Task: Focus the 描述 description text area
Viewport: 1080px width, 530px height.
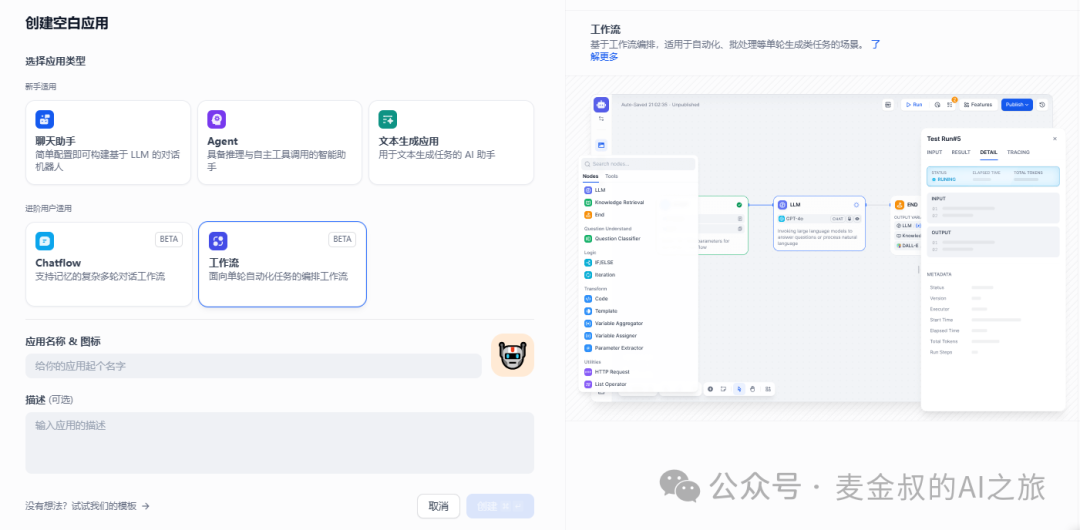Action: click(280, 442)
